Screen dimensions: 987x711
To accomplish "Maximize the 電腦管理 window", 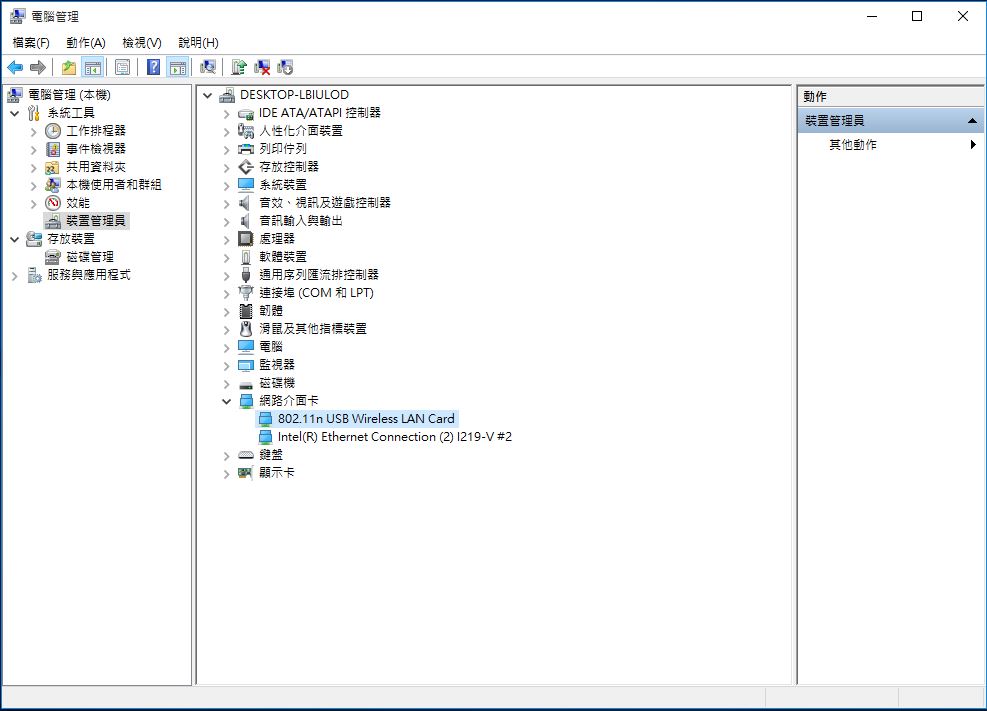I will (x=917, y=16).
